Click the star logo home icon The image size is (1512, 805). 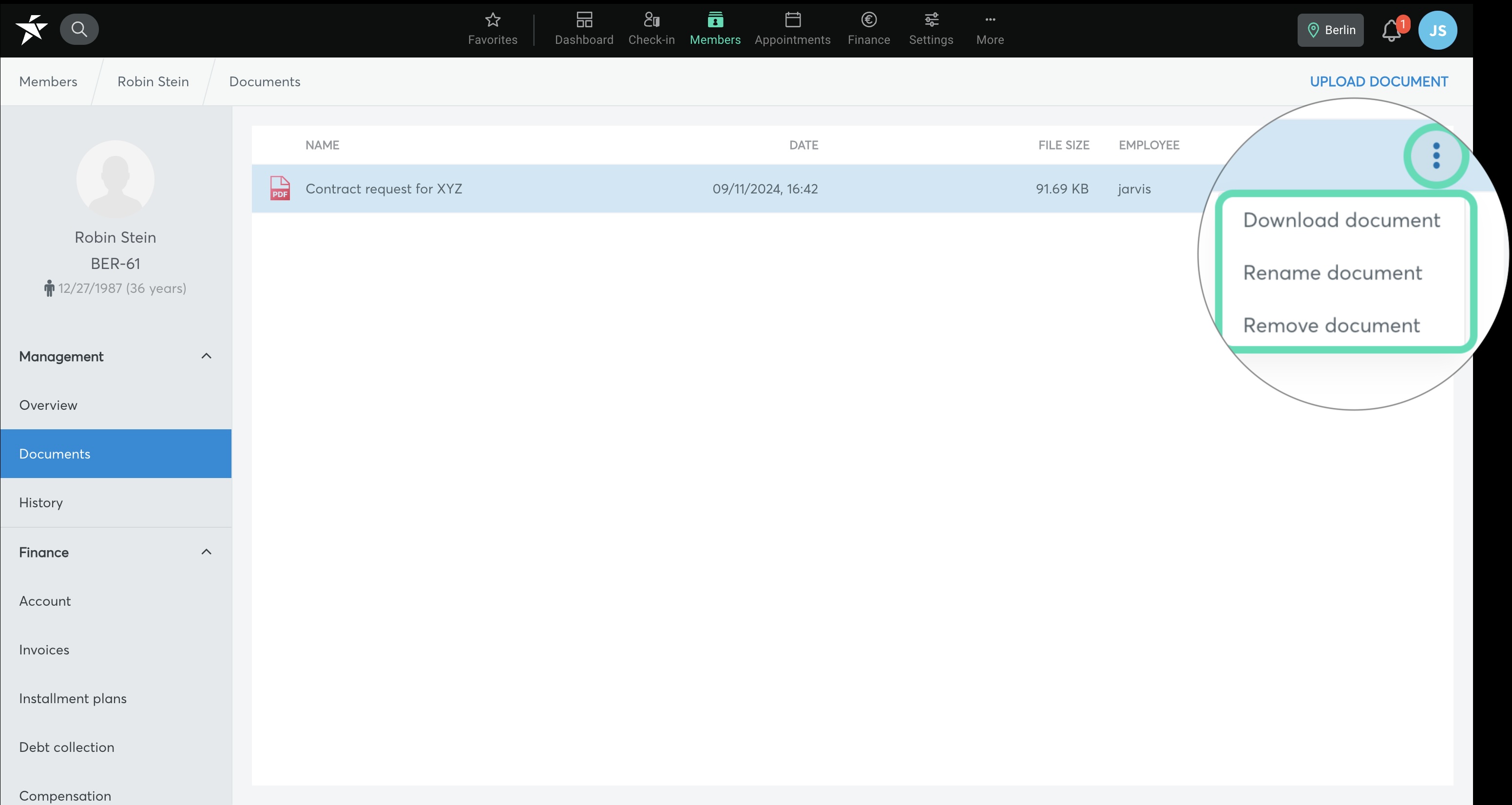(31, 29)
